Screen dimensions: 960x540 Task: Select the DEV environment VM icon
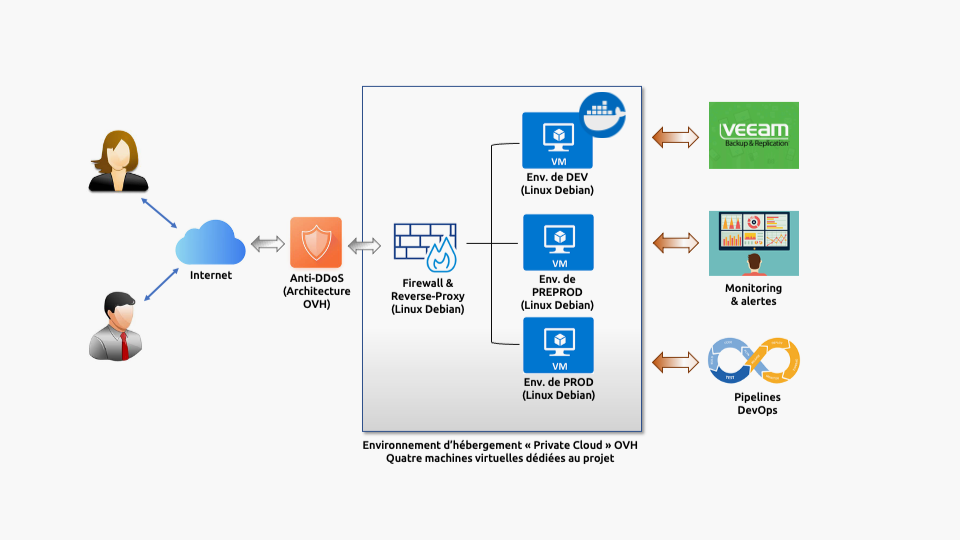coord(558,141)
